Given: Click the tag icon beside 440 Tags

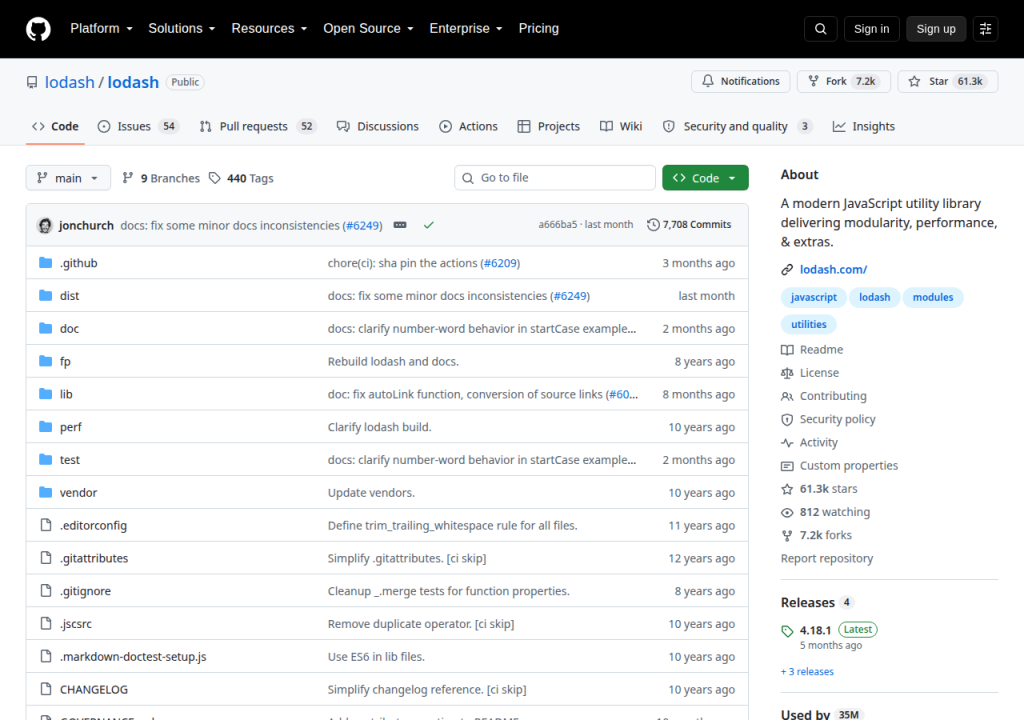Looking at the screenshot, I should click(214, 178).
